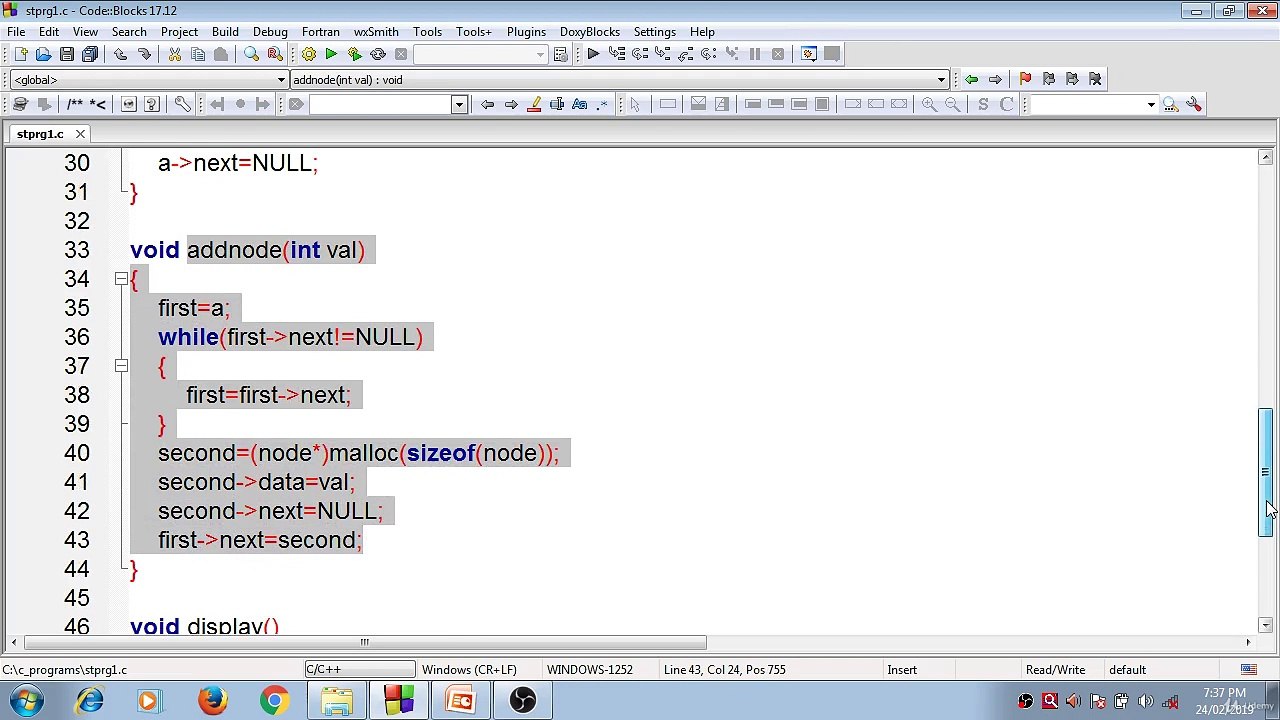Toggle source view S icon

coord(983,104)
